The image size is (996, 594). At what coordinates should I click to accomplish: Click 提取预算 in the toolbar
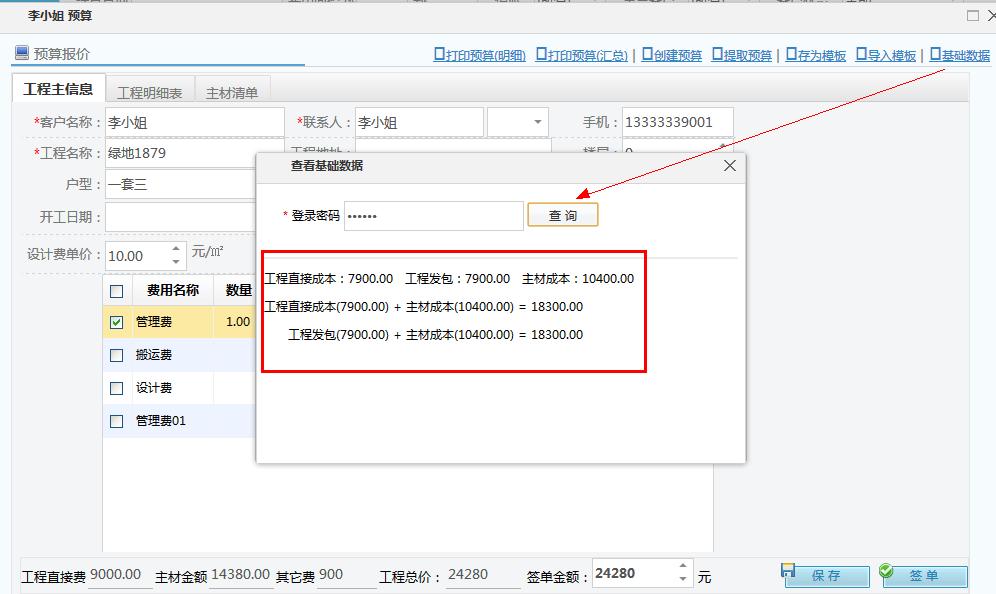742,56
